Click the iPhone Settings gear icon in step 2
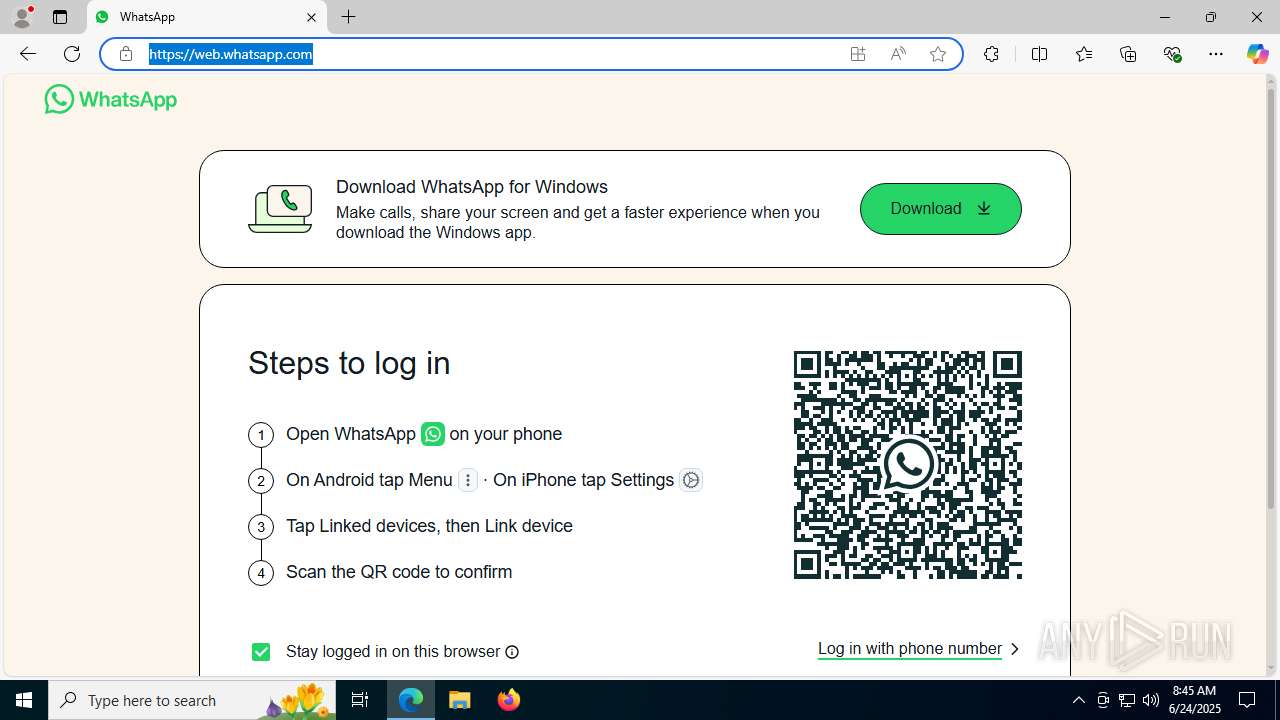Screen dimensions: 1280x720 691,480
